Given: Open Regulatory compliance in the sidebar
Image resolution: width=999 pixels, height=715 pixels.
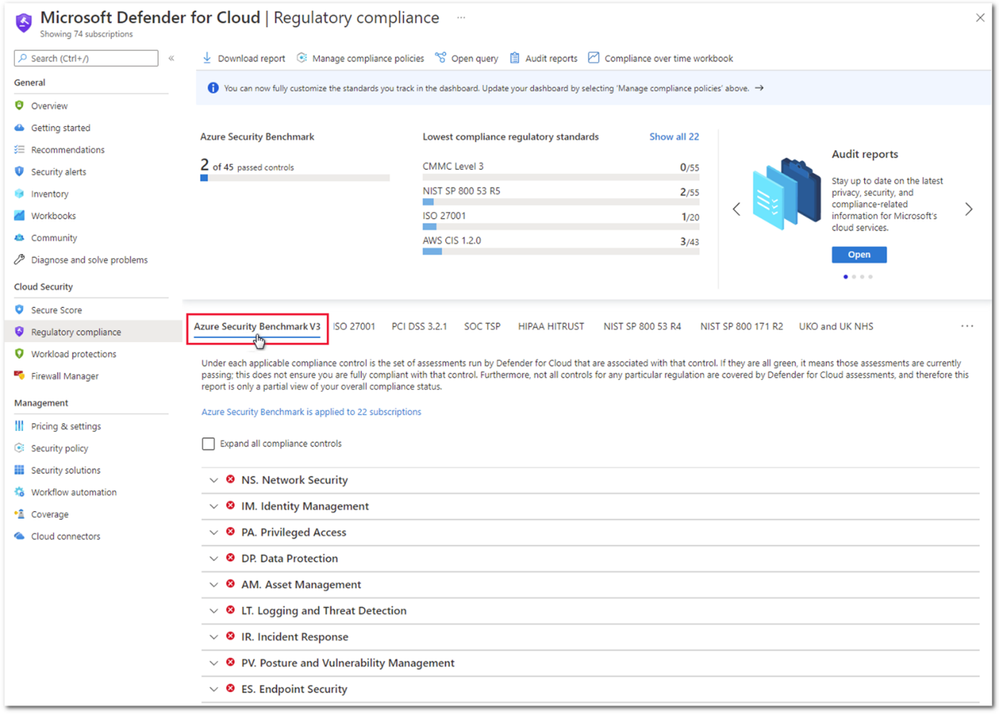Looking at the screenshot, I should click(x=92, y=331).
